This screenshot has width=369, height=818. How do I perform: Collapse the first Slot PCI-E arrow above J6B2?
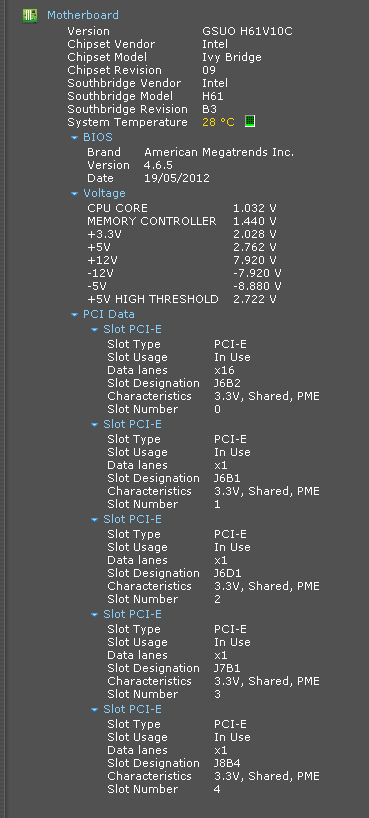[94, 330]
